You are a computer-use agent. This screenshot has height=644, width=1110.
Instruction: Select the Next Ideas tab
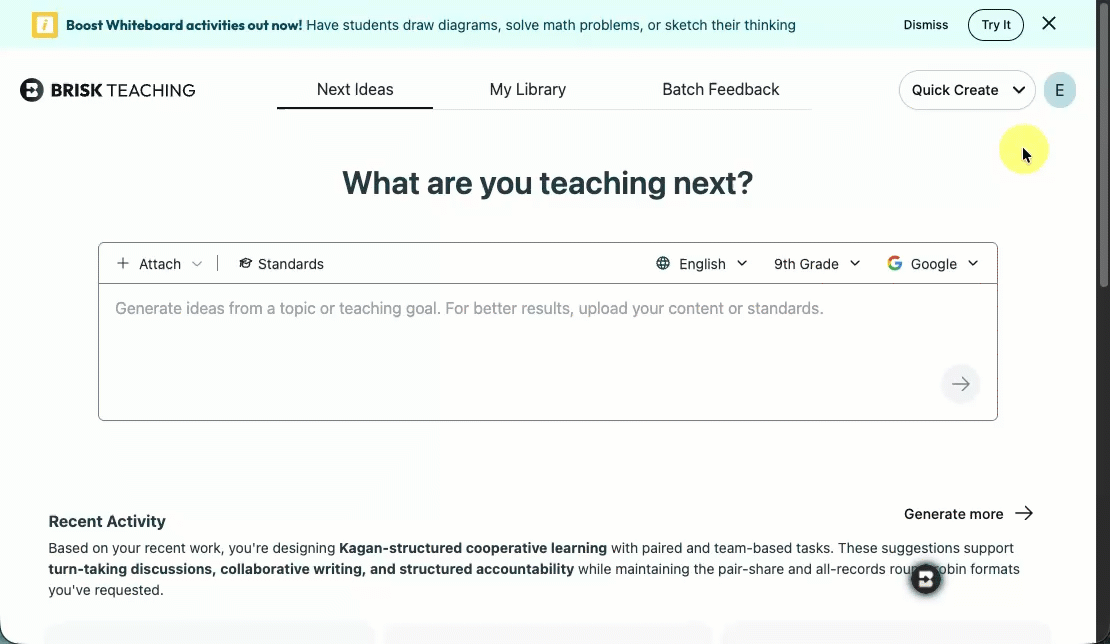(354, 89)
